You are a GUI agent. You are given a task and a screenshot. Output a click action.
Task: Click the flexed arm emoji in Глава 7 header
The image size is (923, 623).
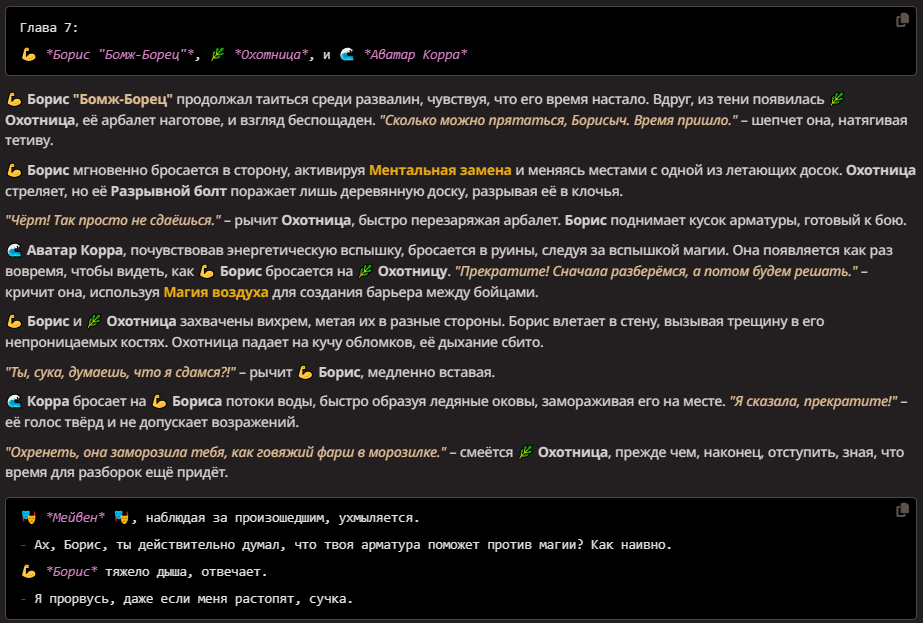[28, 55]
